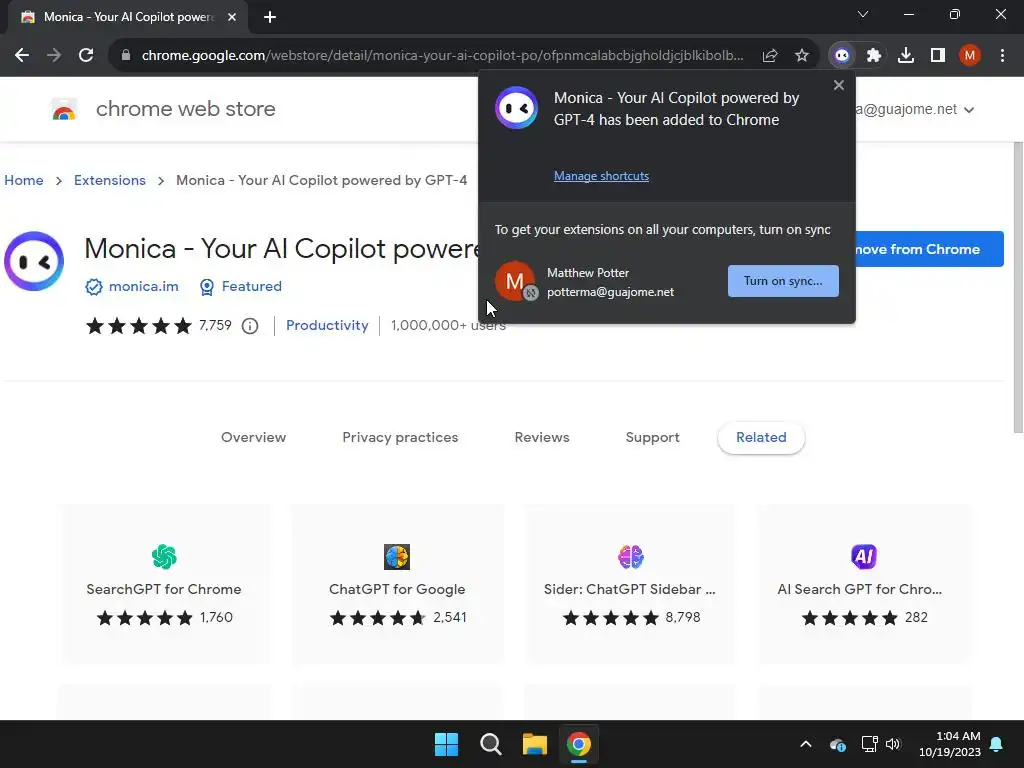Click the forward navigation arrow
1024x768 pixels.
(x=54, y=56)
